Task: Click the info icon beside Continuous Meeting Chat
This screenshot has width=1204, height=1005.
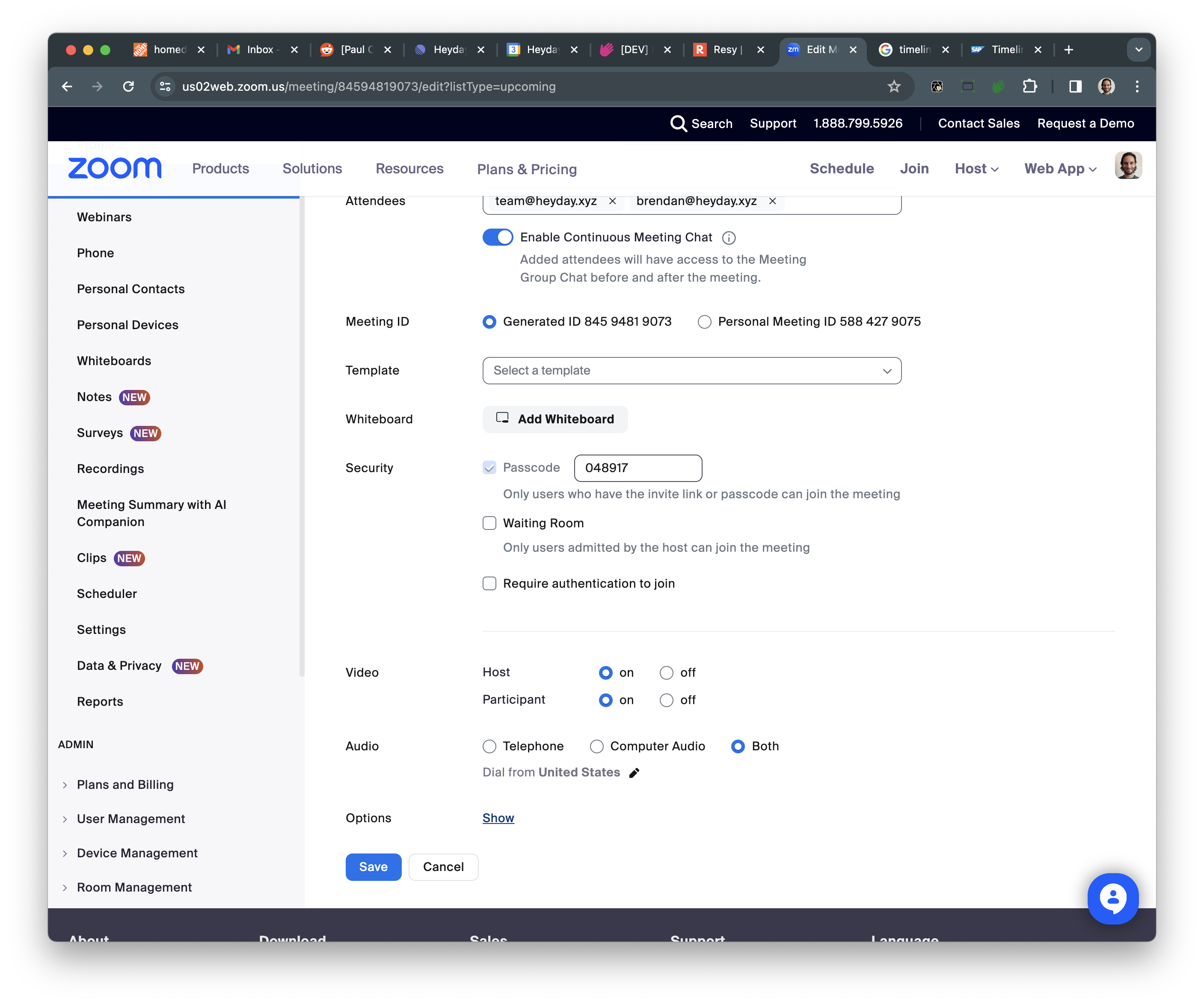Action: (x=729, y=238)
